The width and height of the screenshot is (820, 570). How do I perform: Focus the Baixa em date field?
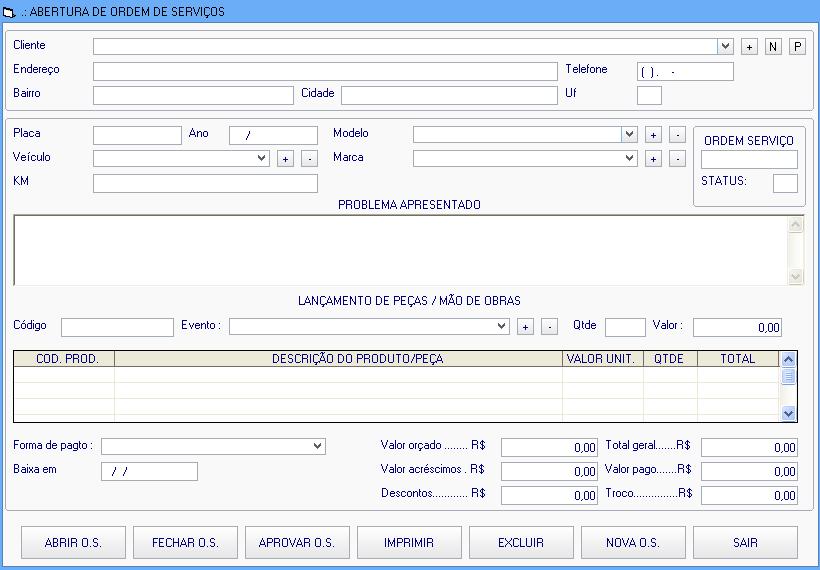pyautogui.click(x=149, y=471)
